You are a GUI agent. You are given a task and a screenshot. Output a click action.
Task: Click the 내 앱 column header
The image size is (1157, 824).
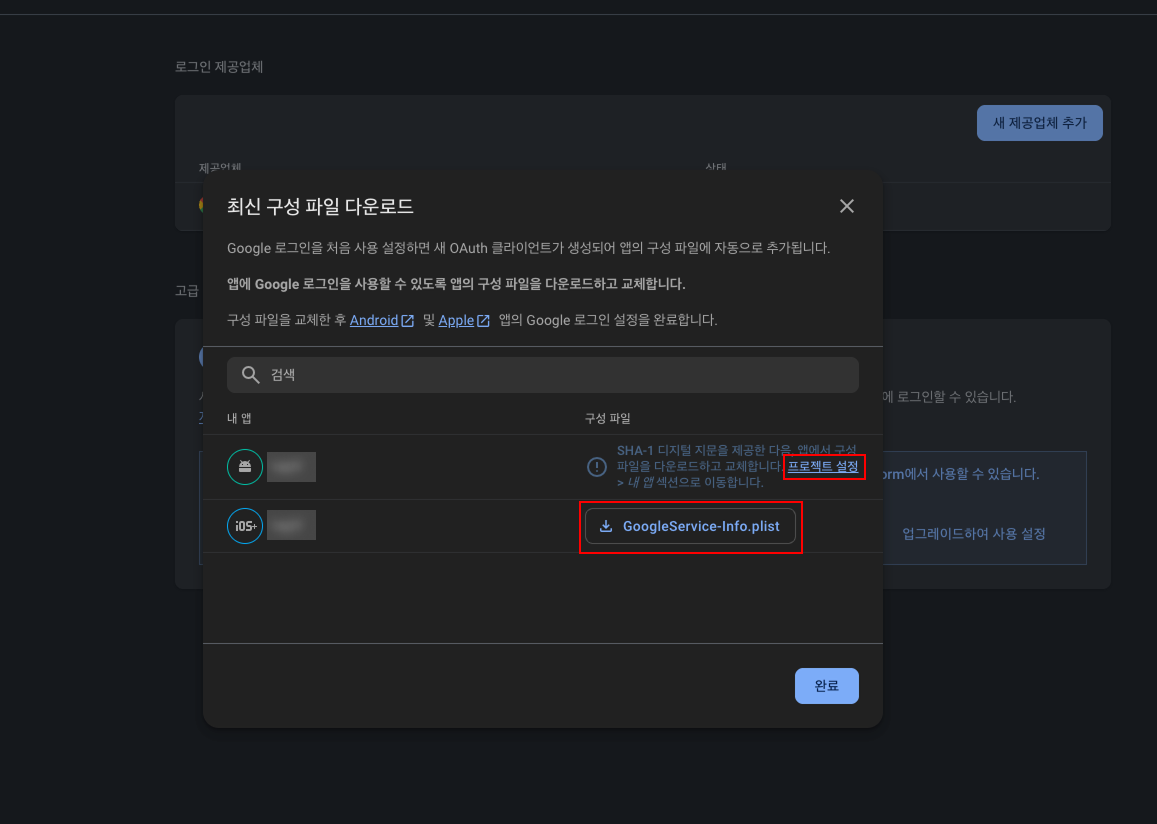pyautogui.click(x=239, y=418)
